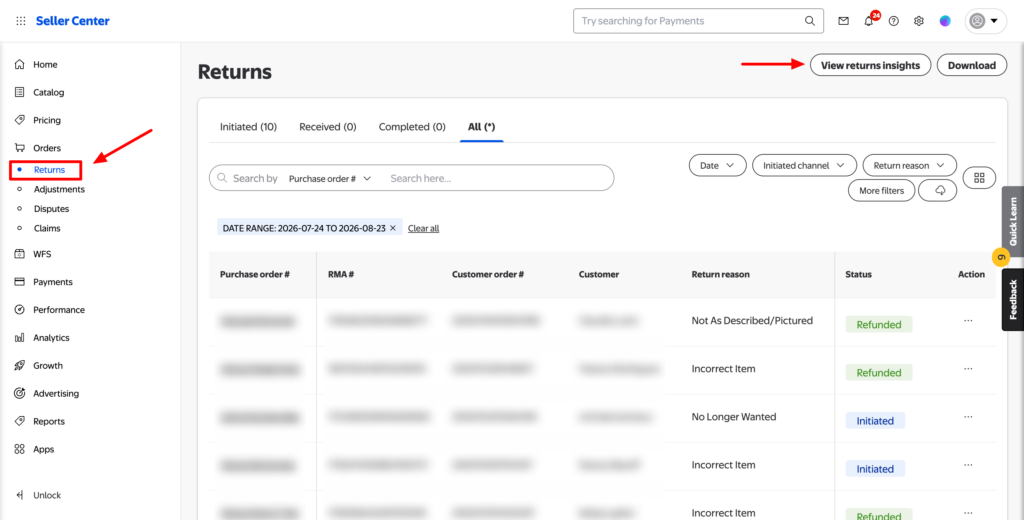Viewport: 1024px width, 520px height.
Task: Switch to Received (0) tab
Action: click(x=328, y=127)
